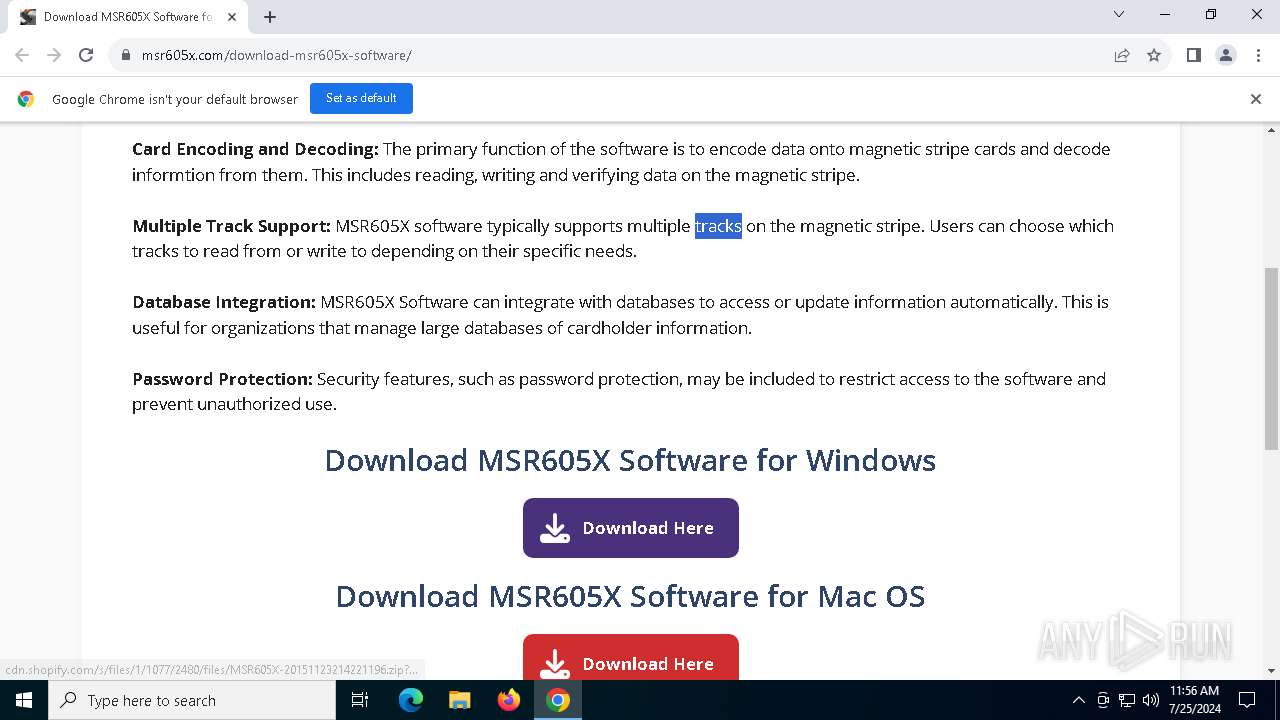This screenshot has height=720, width=1280.
Task: Open the network status tray icon
Action: point(1127,700)
